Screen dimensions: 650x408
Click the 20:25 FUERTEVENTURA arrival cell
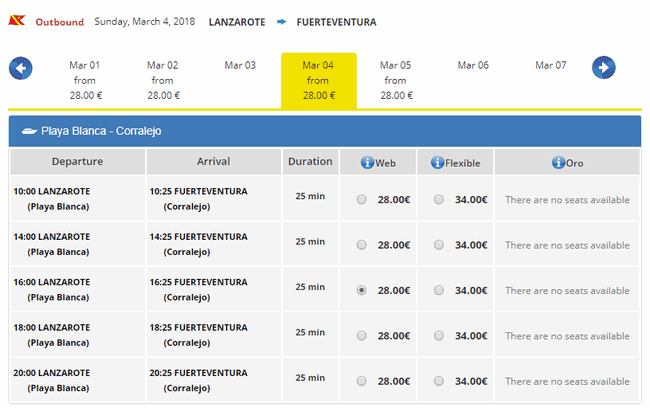click(213, 380)
